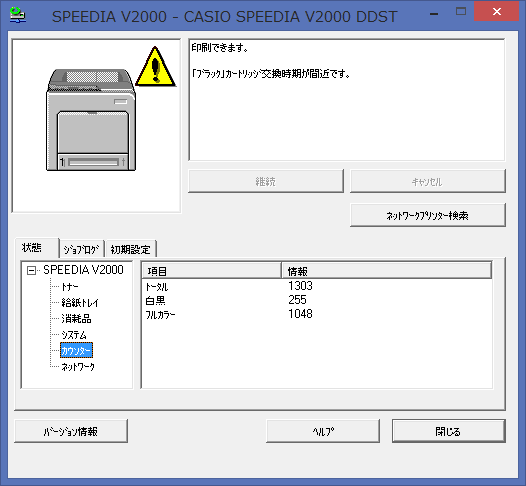The image size is (526, 486).
Task: Select カウンター in the status tree
Action: click(x=76, y=350)
